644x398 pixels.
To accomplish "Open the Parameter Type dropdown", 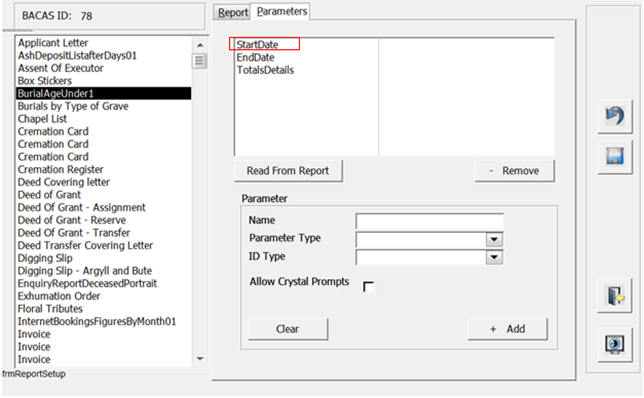I will [494, 239].
